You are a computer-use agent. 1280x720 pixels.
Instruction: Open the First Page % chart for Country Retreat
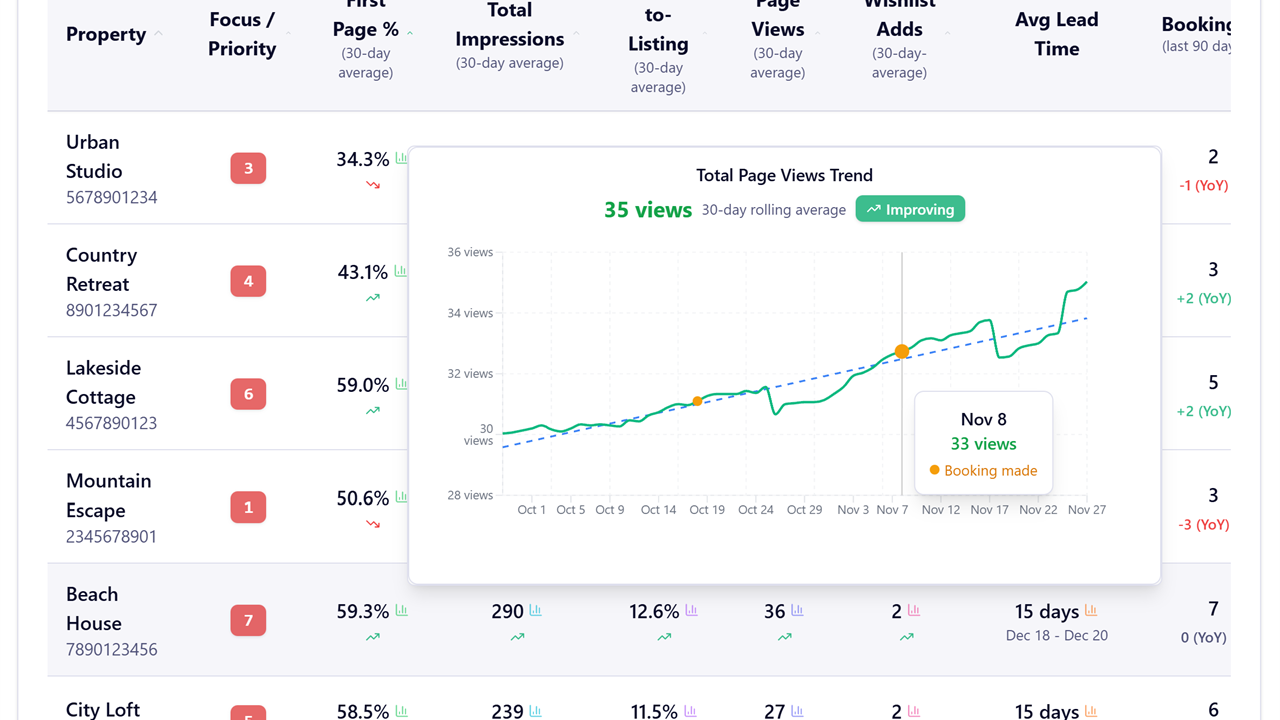[401, 271]
